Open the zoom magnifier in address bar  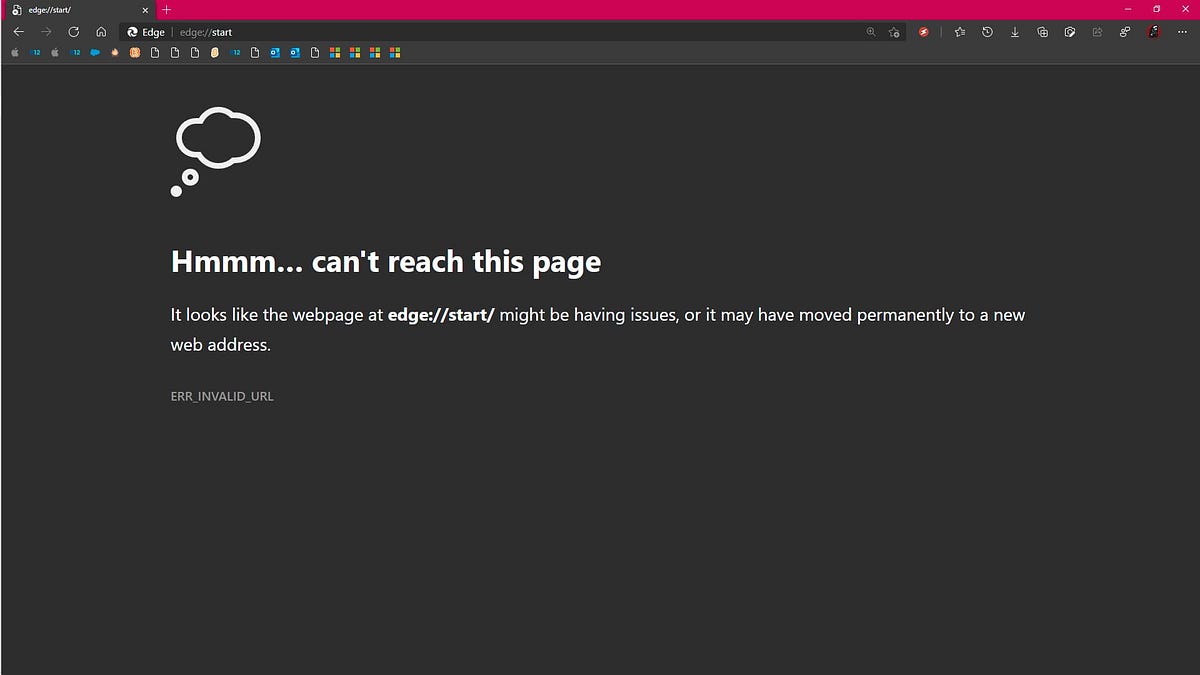pyautogui.click(x=870, y=32)
